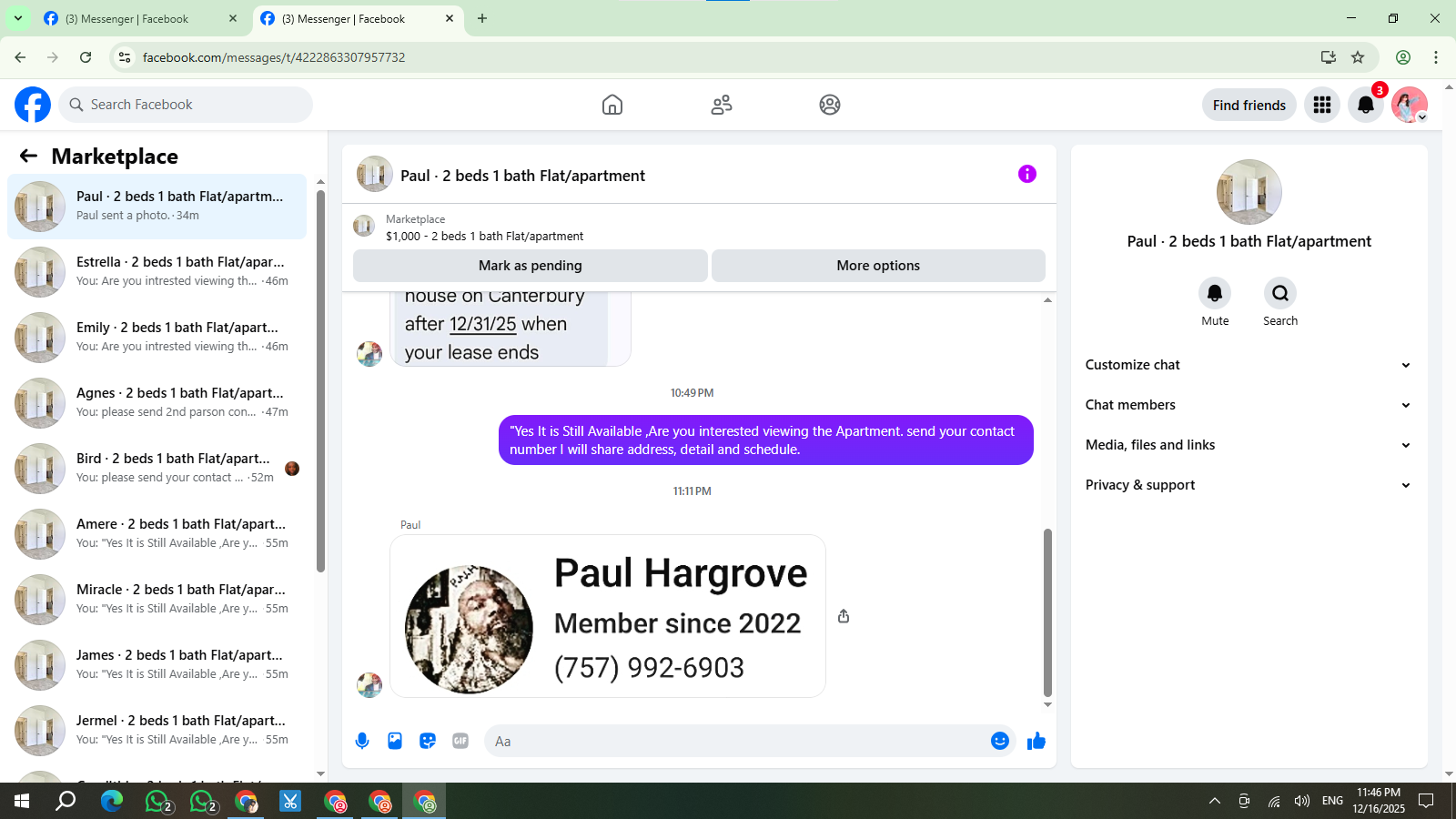This screenshot has height=819, width=1456.
Task: Open Chrome profile icon
Action: (x=1403, y=57)
